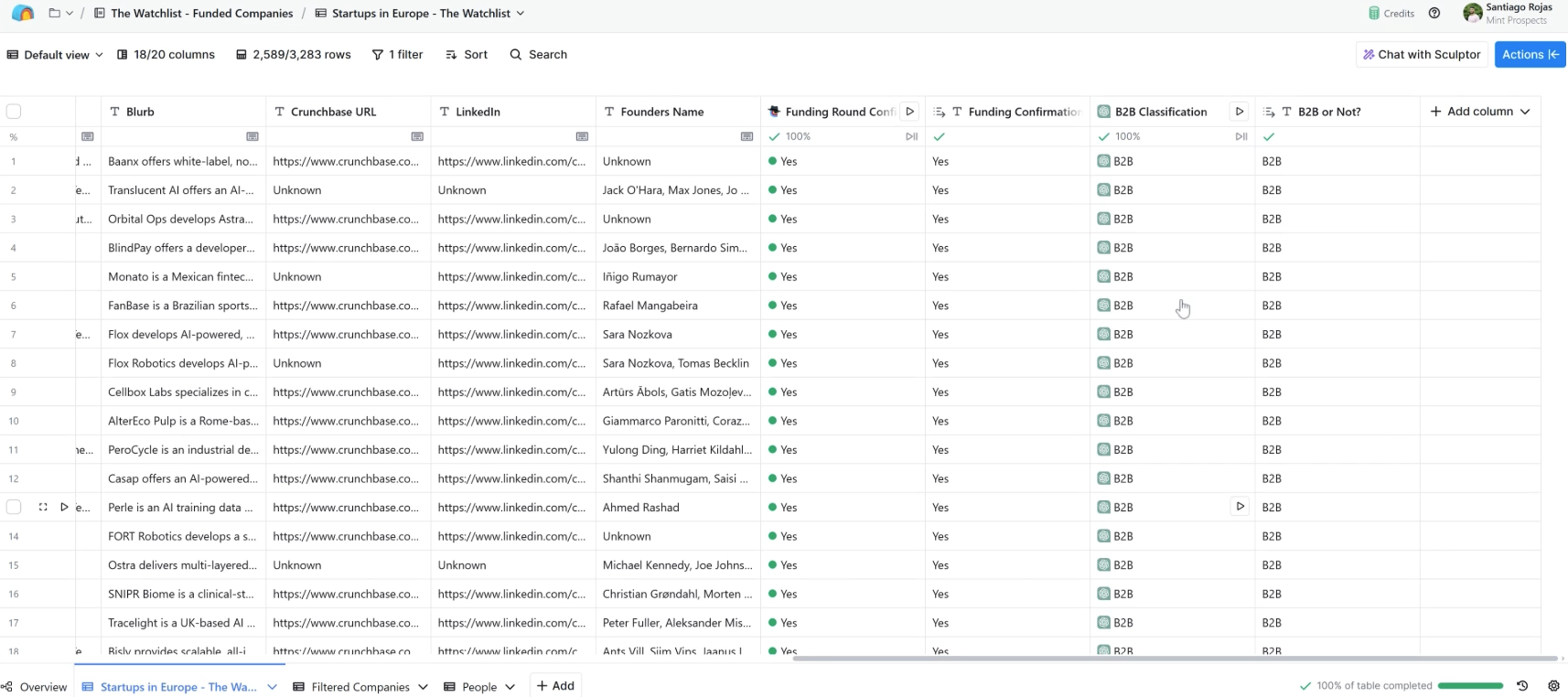This screenshot has height=697, width=1568.
Task: Check the Perle row checkbox
Action: (14, 507)
